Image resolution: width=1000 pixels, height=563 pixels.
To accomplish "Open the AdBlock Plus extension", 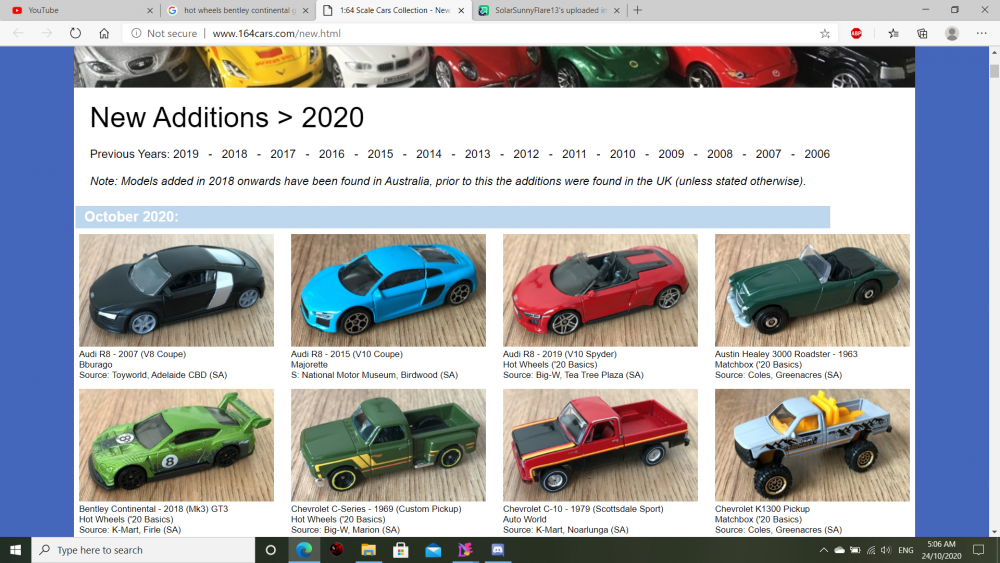I will pos(856,33).
